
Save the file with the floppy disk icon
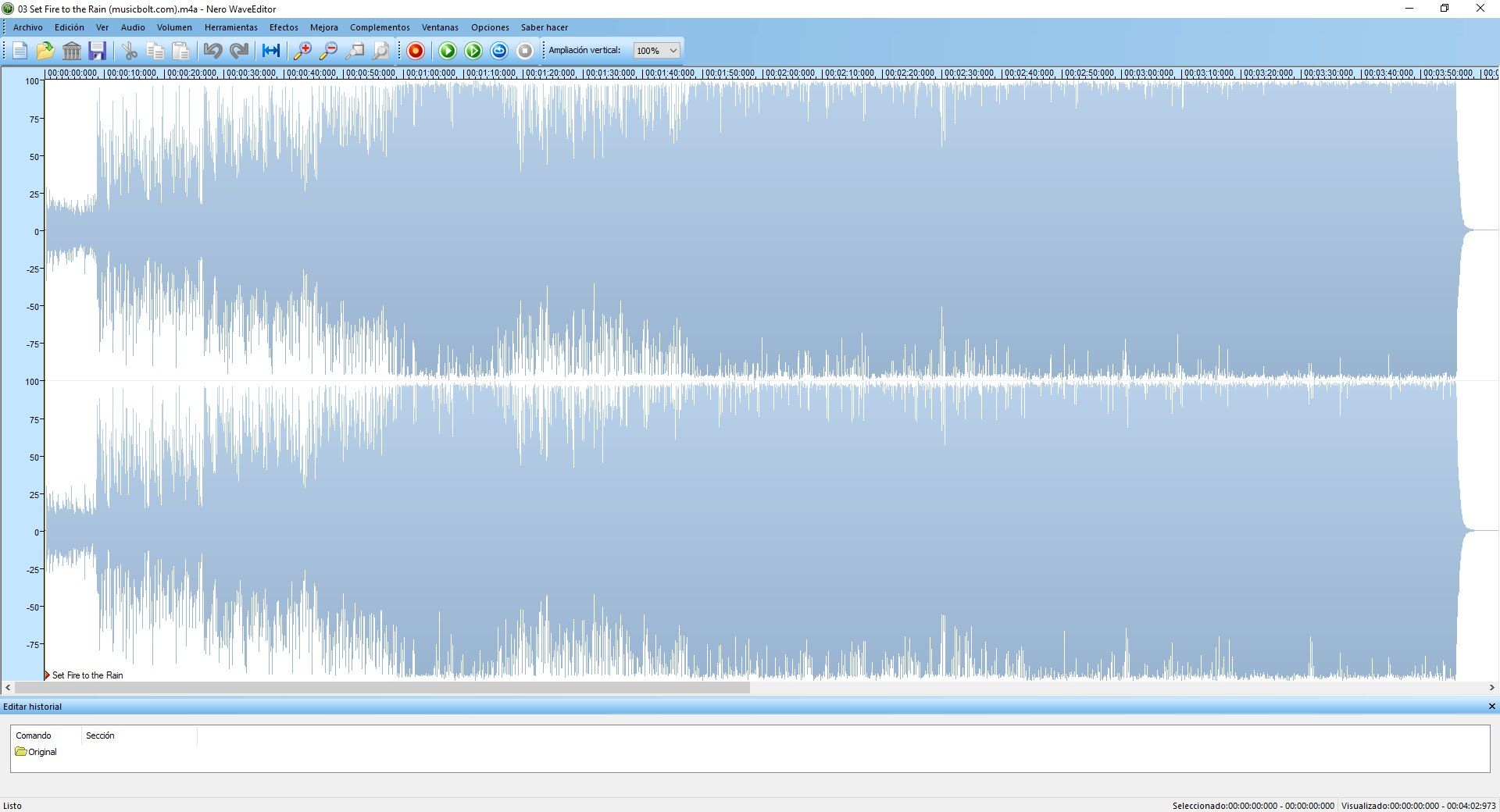pyautogui.click(x=98, y=51)
